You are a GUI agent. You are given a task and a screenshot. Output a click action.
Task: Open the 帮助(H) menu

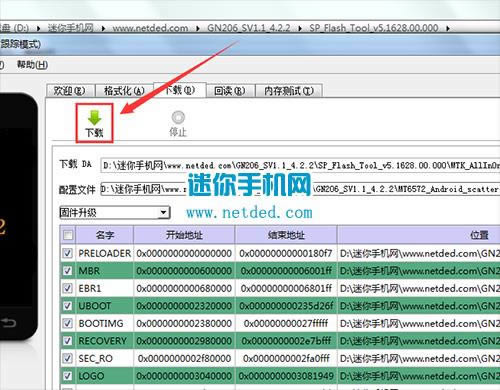[x=33, y=64]
